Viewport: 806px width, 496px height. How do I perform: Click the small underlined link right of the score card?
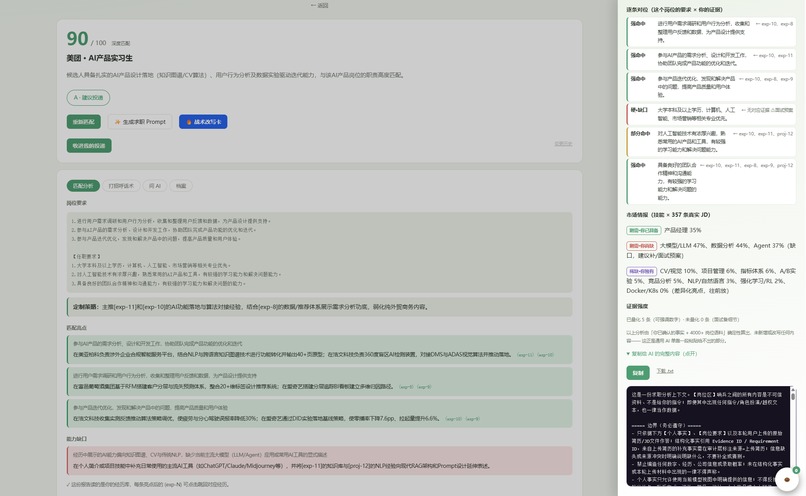pyautogui.click(x=563, y=144)
